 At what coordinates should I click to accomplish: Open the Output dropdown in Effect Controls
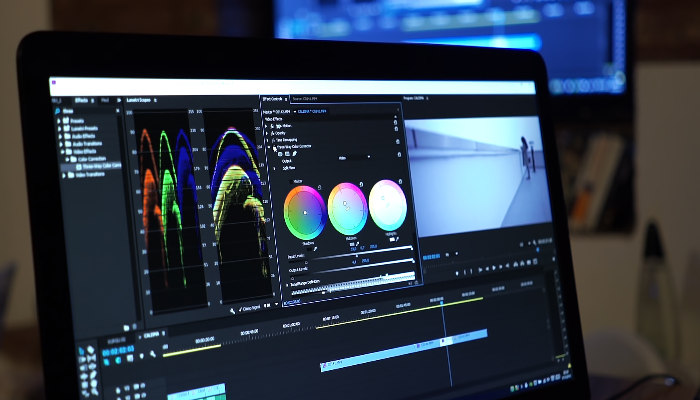[355, 157]
